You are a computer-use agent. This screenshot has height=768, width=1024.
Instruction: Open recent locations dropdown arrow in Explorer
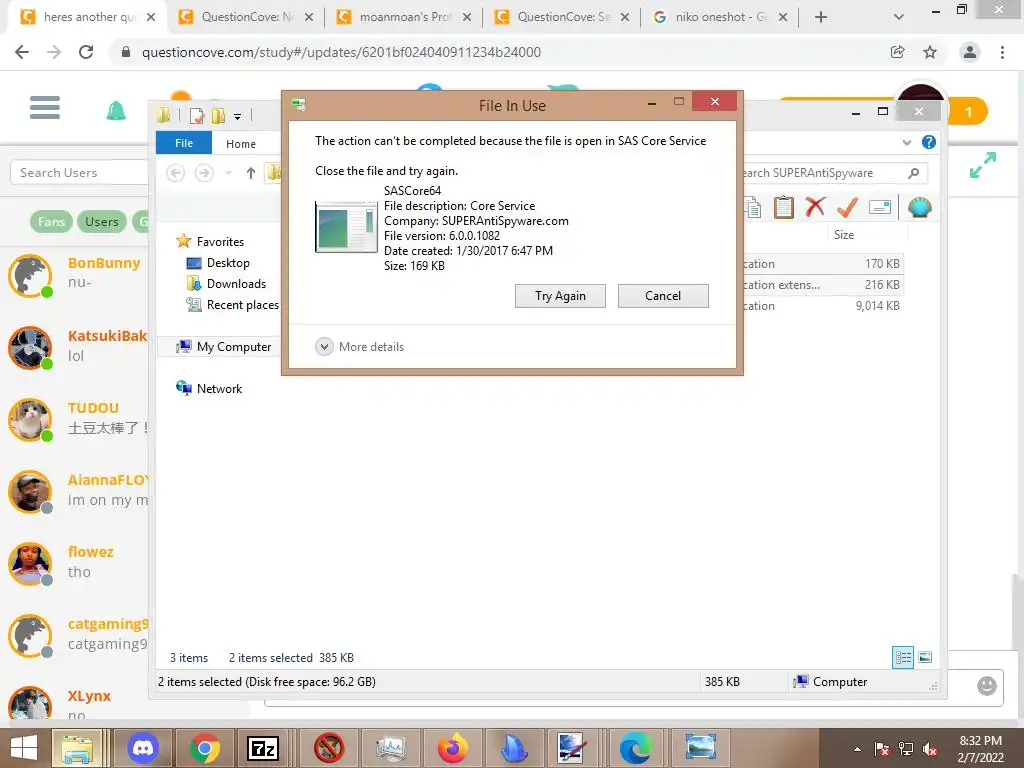[228, 173]
